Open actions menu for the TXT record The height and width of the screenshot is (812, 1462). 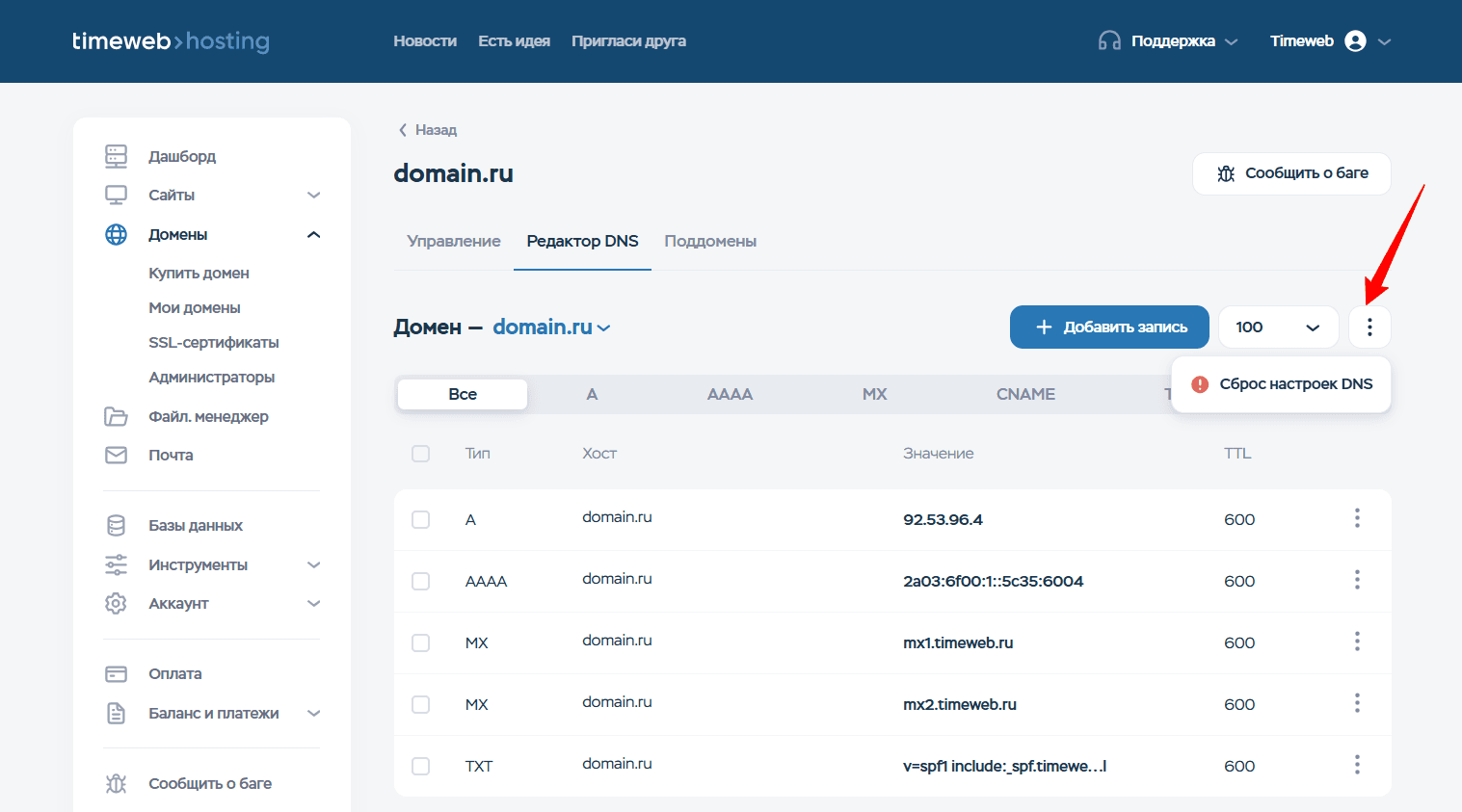[1357, 765]
